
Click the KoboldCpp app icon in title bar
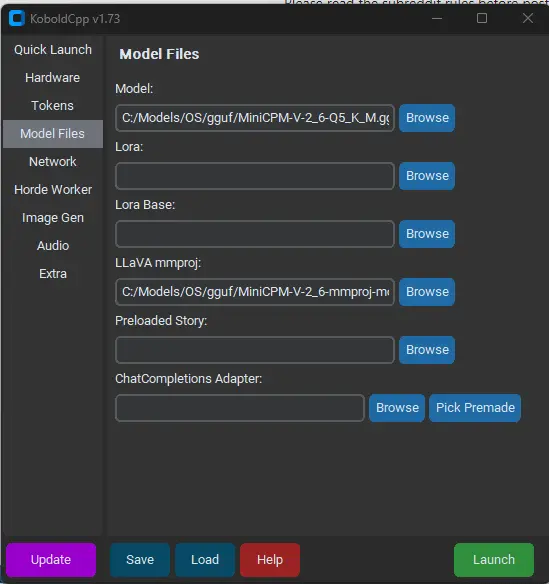point(16,18)
